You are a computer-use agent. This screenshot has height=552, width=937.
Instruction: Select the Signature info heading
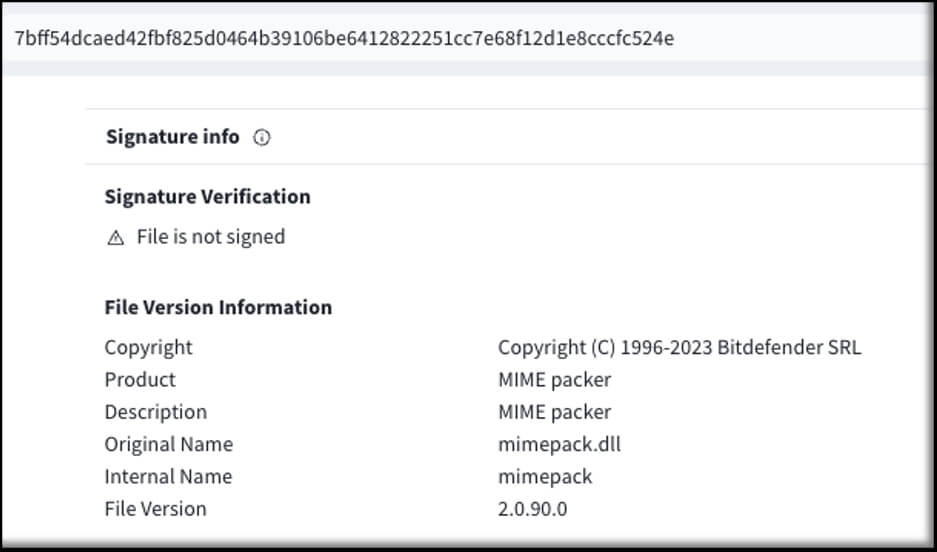[x=172, y=137]
